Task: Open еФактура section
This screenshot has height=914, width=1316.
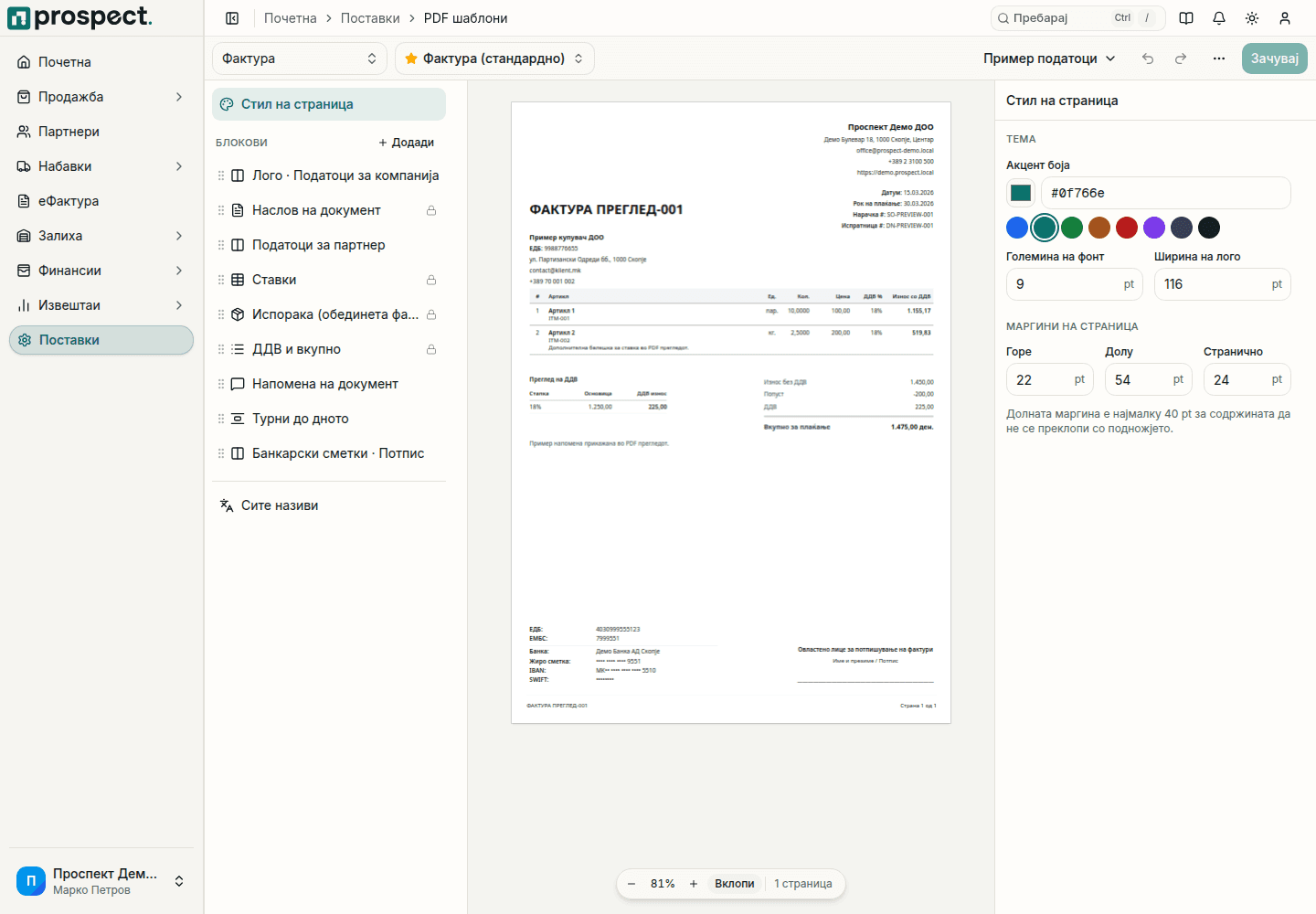Action: (101, 201)
